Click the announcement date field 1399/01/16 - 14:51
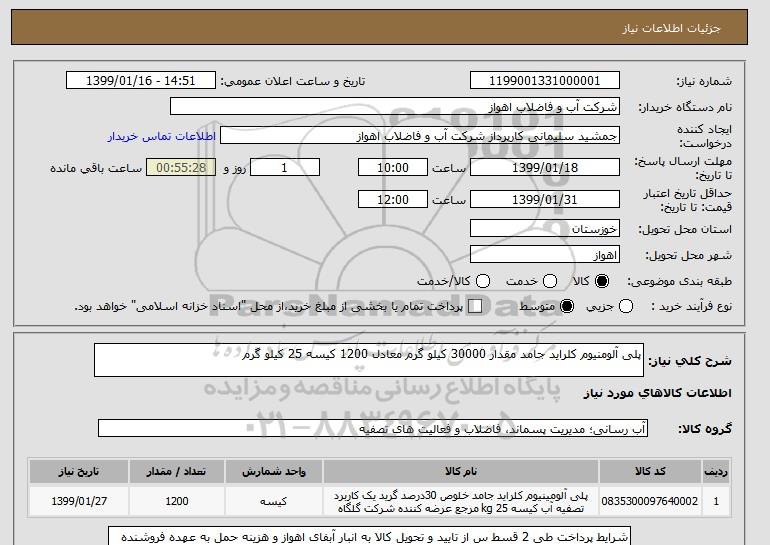 point(141,81)
